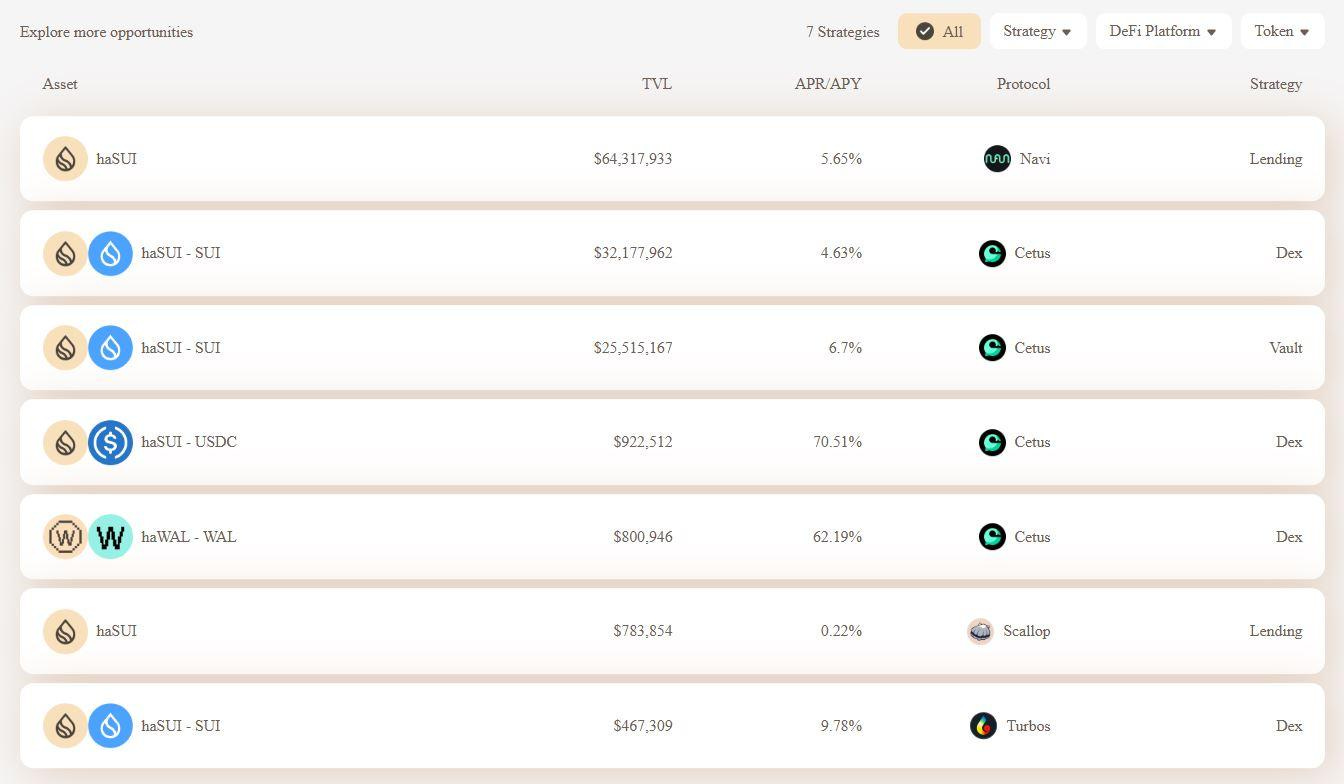The height and width of the screenshot is (784, 1344).
Task: Click the 0.22% APR value
Action: [x=841, y=631]
